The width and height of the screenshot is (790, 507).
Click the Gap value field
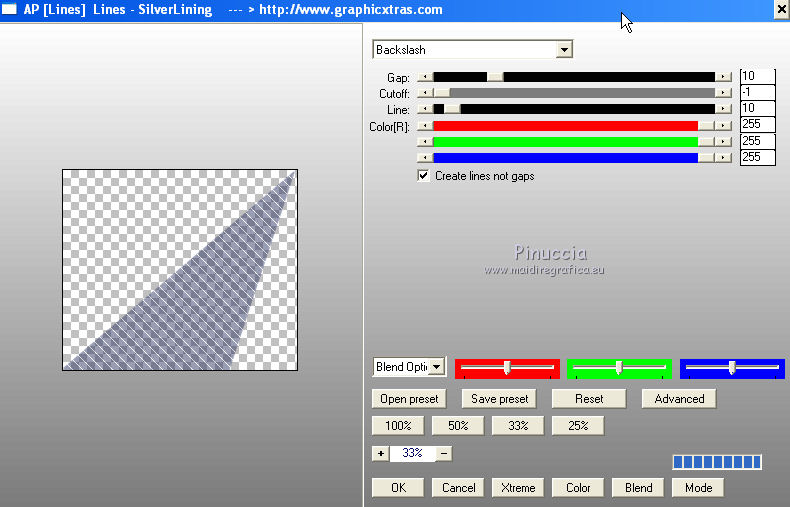pyautogui.click(x=757, y=76)
